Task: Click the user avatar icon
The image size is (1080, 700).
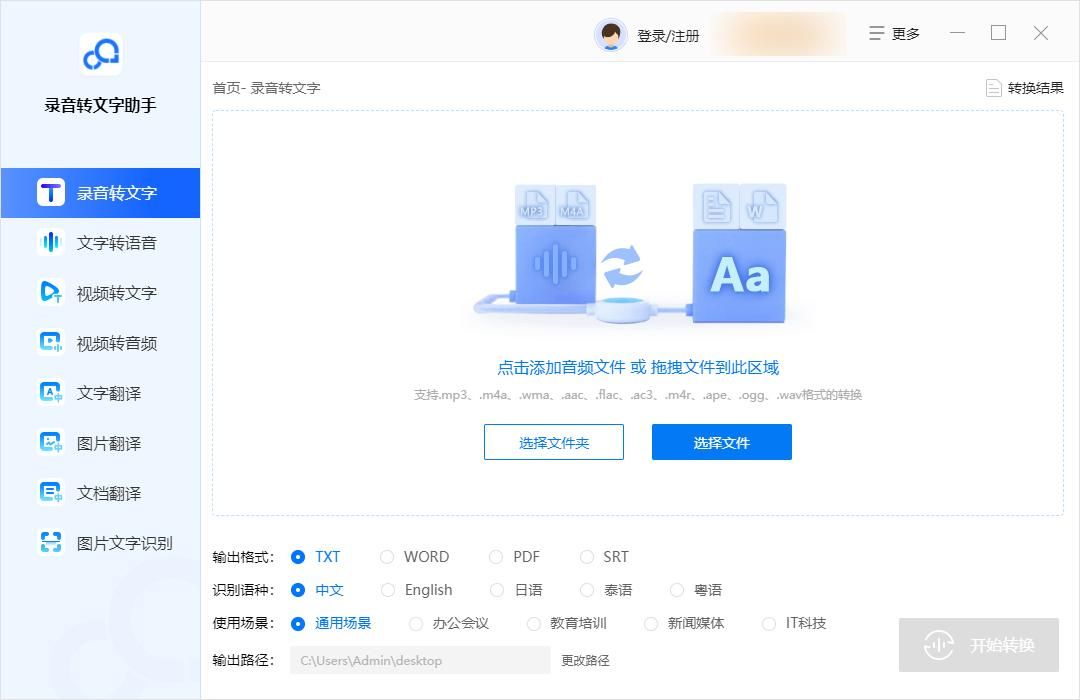Action: [x=611, y=33]
